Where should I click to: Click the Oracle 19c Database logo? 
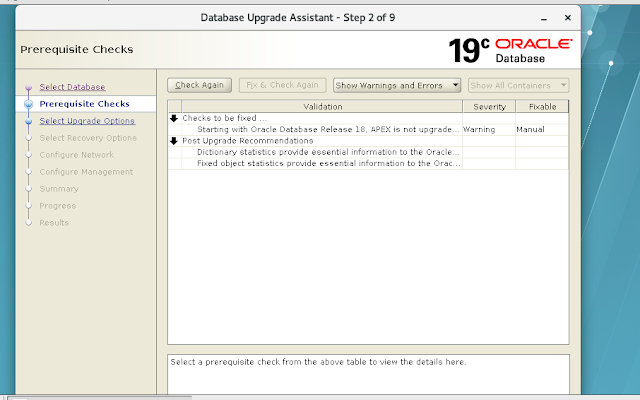(x=510, y=50)
